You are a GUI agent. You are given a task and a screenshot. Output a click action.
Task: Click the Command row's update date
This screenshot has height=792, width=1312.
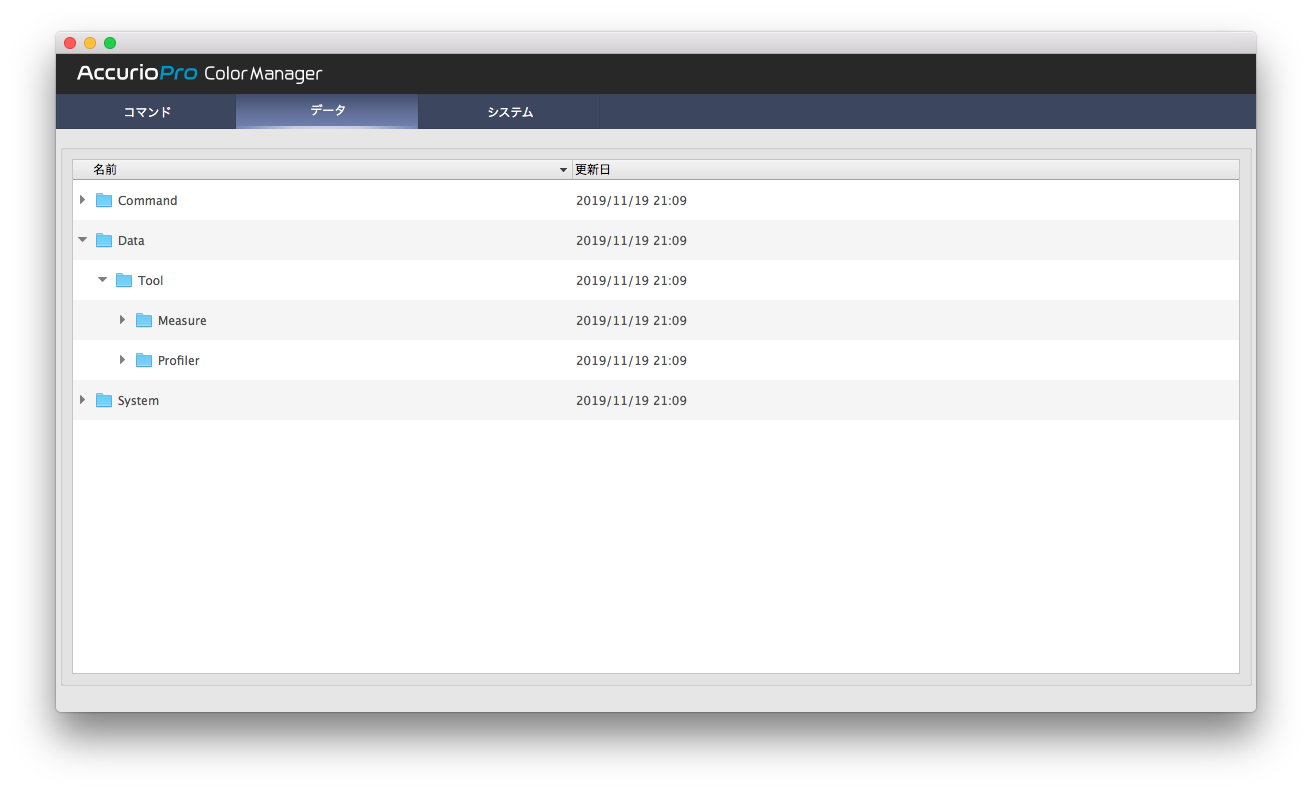click(631, 200)
